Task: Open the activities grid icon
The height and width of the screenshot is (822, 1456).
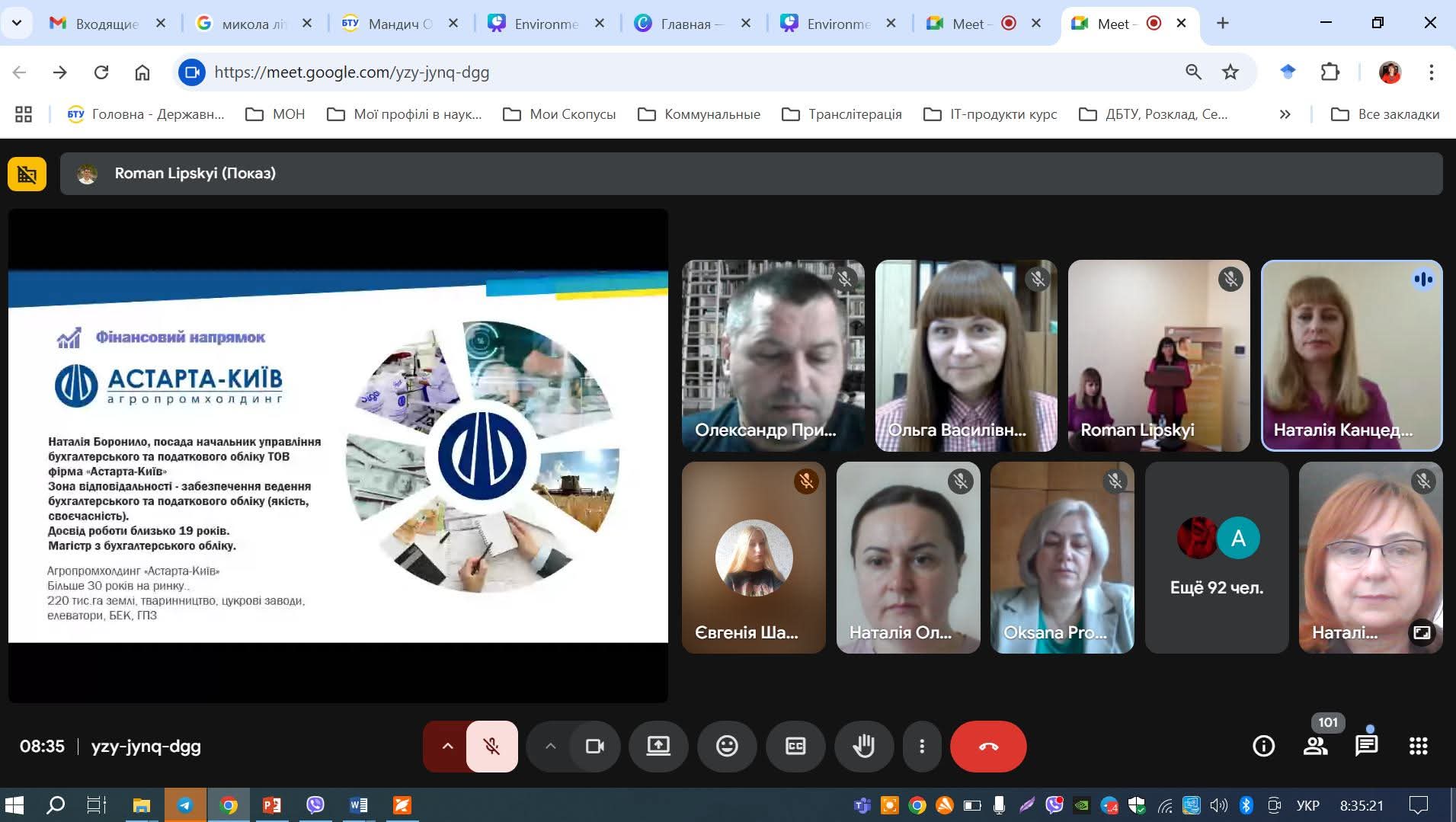Action: coord(1418,747)
